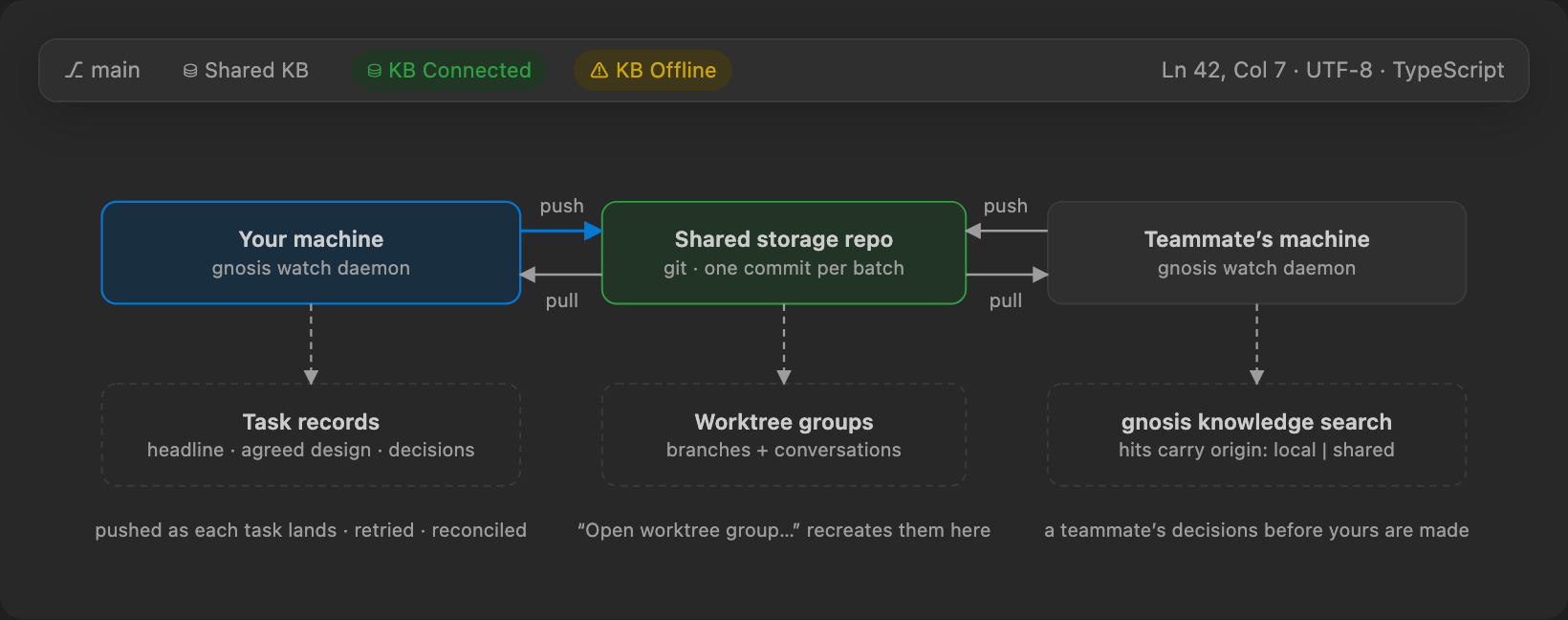Open the Shared KB status item
Viewport: 1568px width, 620px height.
[x=246, y=71]
